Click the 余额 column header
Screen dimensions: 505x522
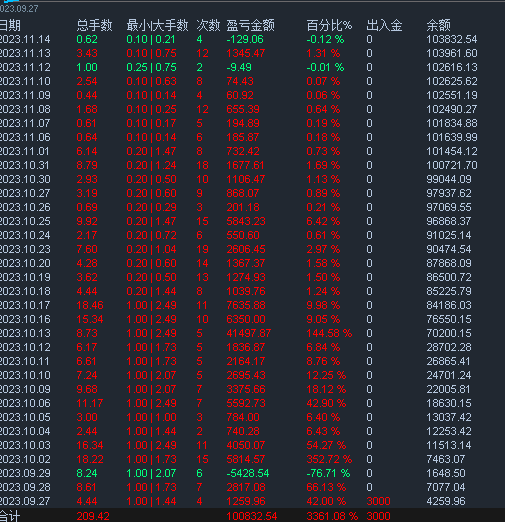click(438, 25)
